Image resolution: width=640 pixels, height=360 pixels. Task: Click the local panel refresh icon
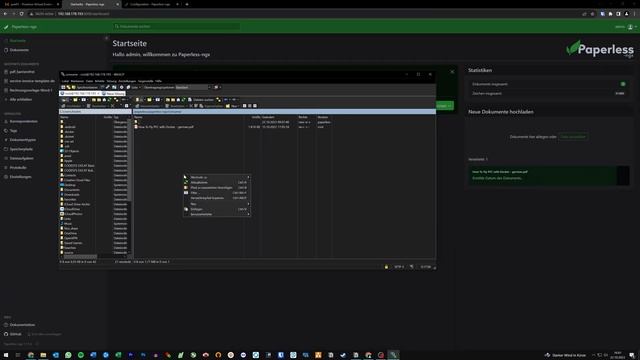pyautogui.click(x=109, y=100)
